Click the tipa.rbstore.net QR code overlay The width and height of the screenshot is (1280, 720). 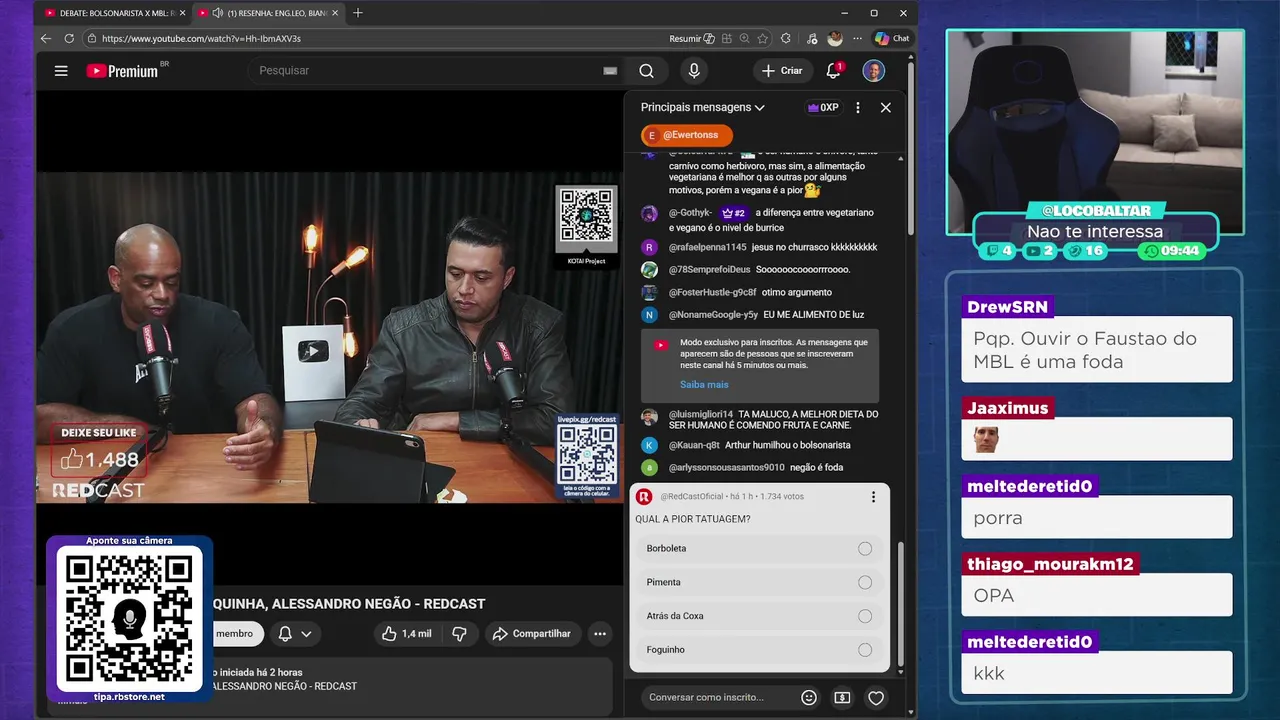129,617
